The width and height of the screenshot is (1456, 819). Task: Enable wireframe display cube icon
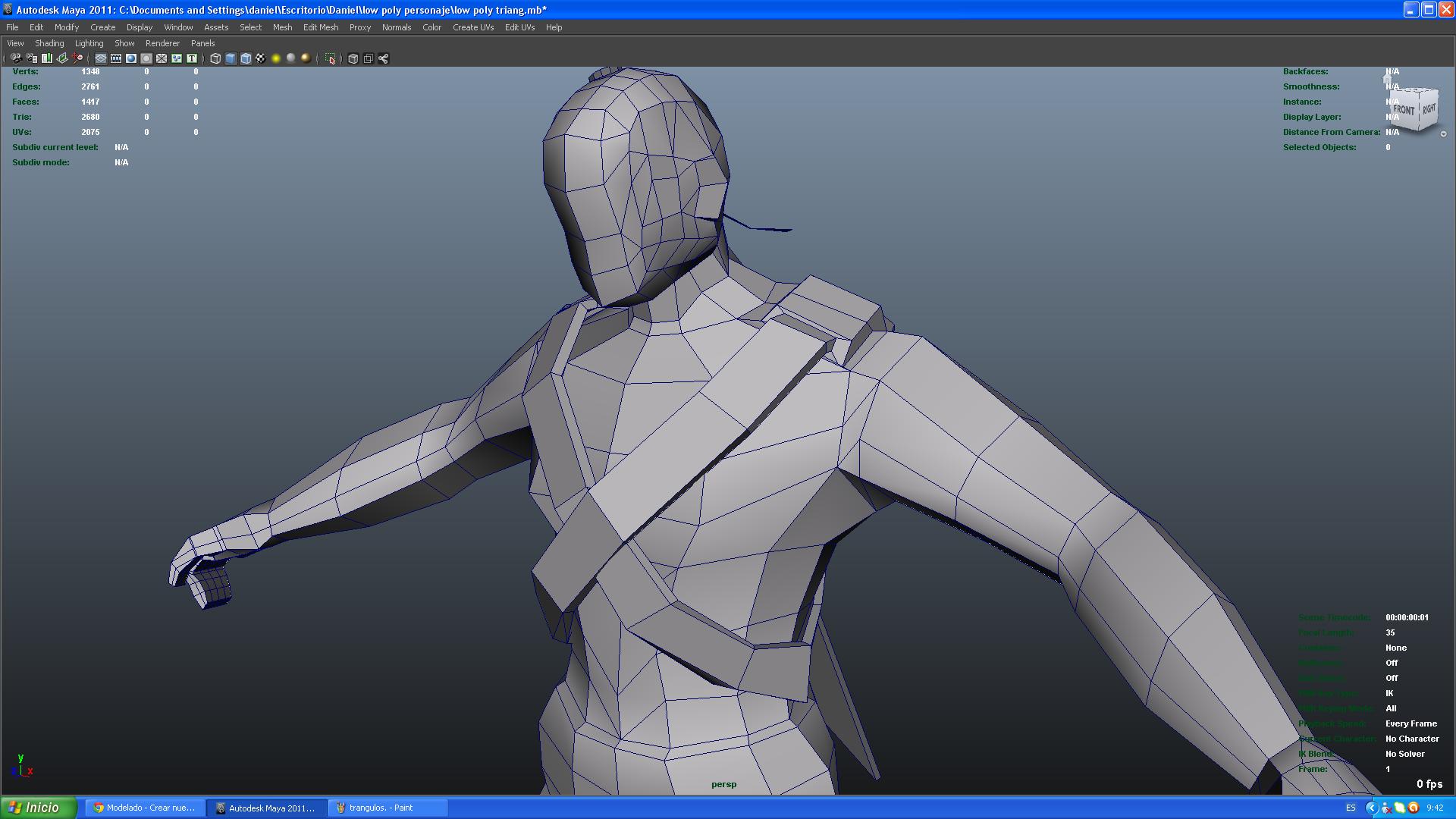click(x=215, y=58)
